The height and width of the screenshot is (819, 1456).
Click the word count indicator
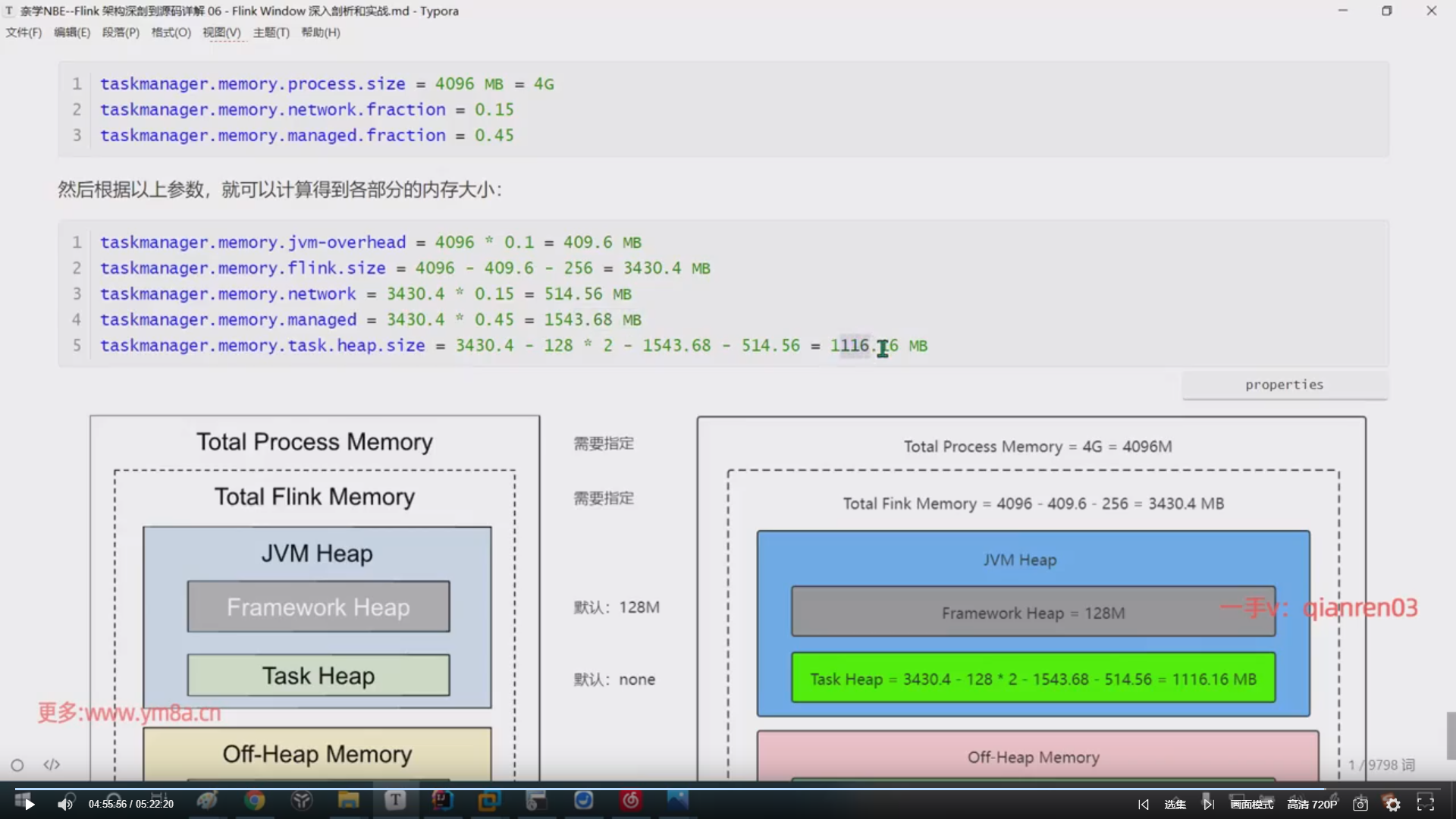[1381, 765]
